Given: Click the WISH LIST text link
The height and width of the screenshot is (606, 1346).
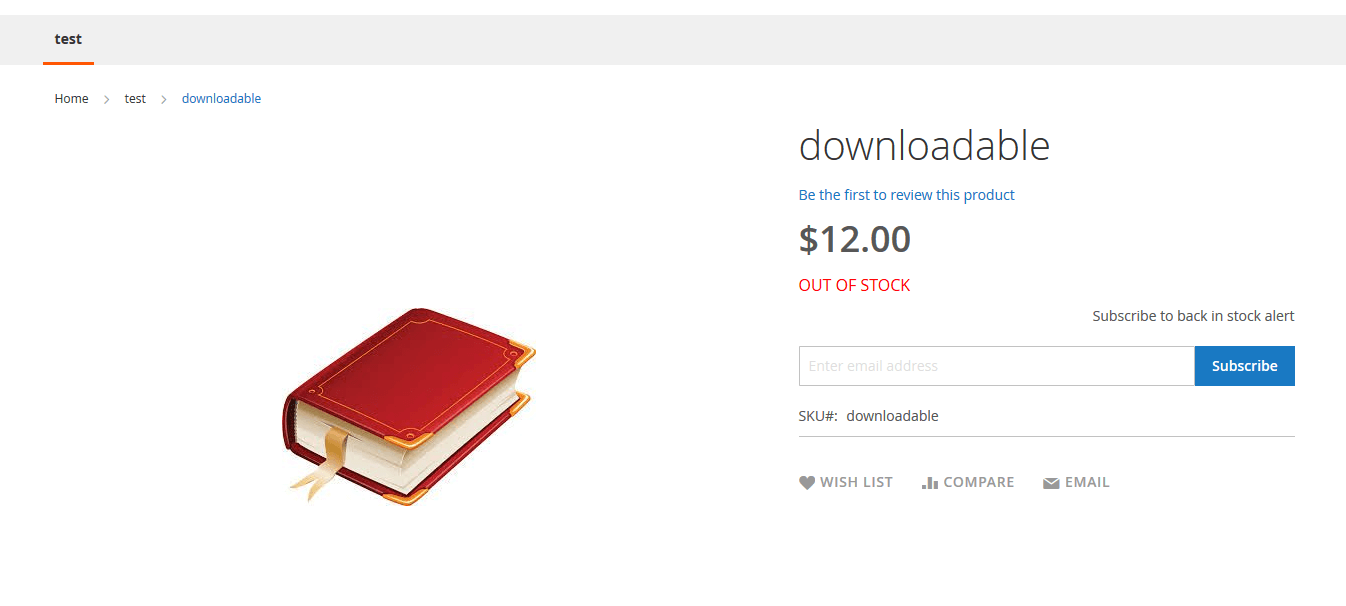Looking at the screenshot, I should click(x=856, y=483).
